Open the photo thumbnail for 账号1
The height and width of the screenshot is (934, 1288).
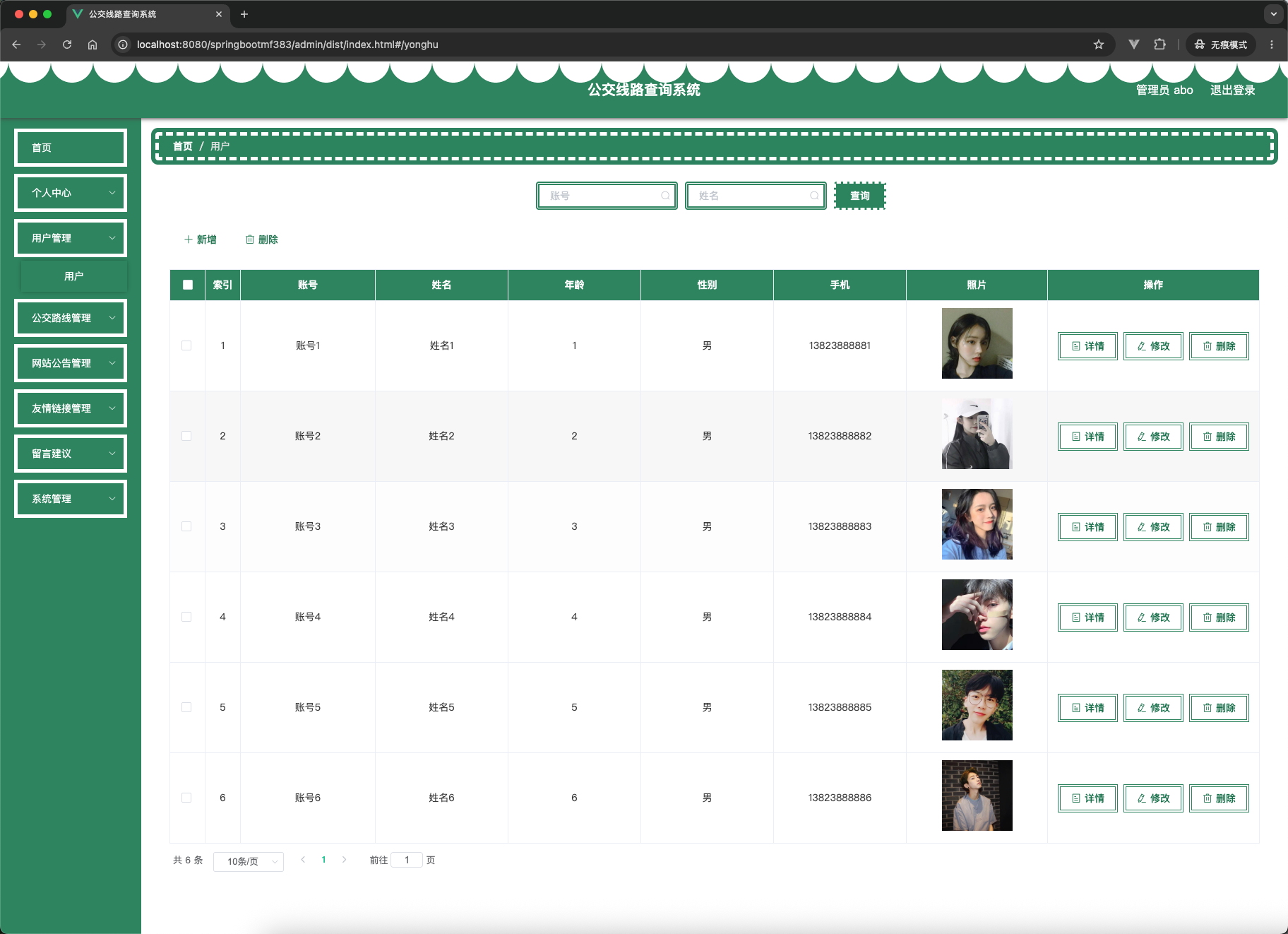(x=977, y=343)
